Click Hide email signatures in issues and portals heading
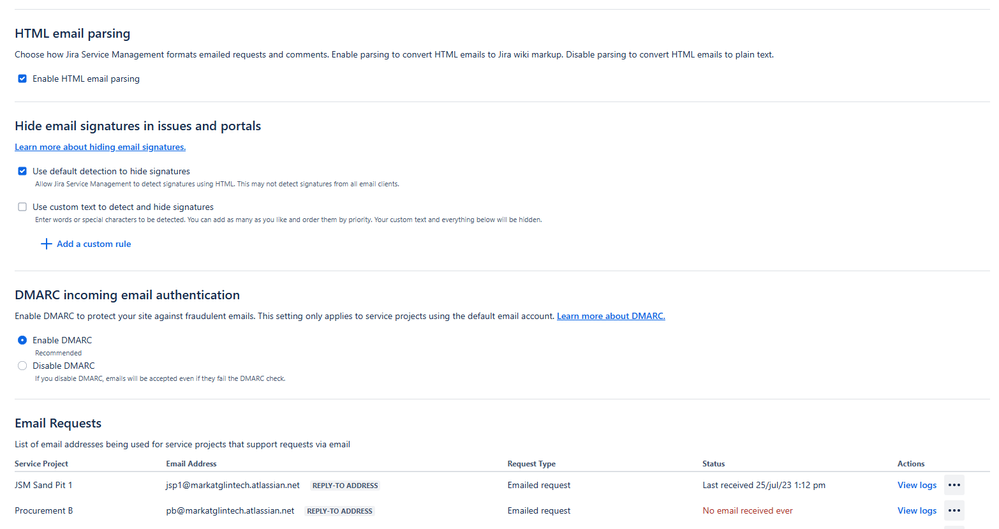999x529 pixels. click(x=138, y=126)
